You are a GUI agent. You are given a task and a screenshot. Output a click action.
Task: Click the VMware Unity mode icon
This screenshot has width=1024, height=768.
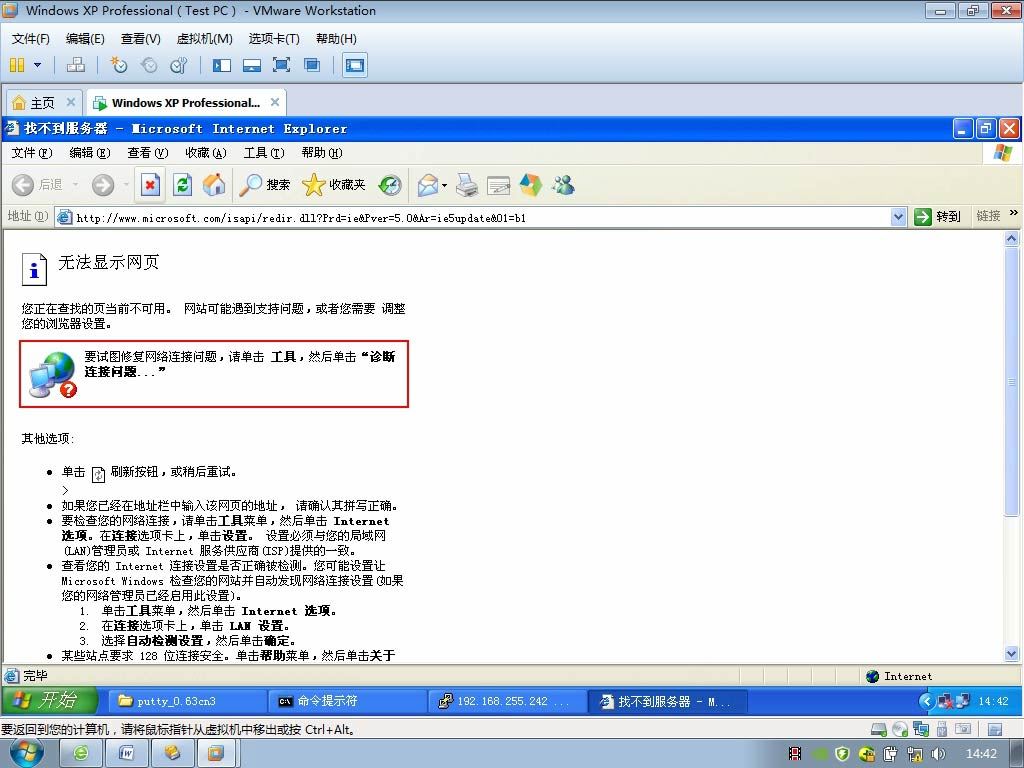click(x=312, y=65)
